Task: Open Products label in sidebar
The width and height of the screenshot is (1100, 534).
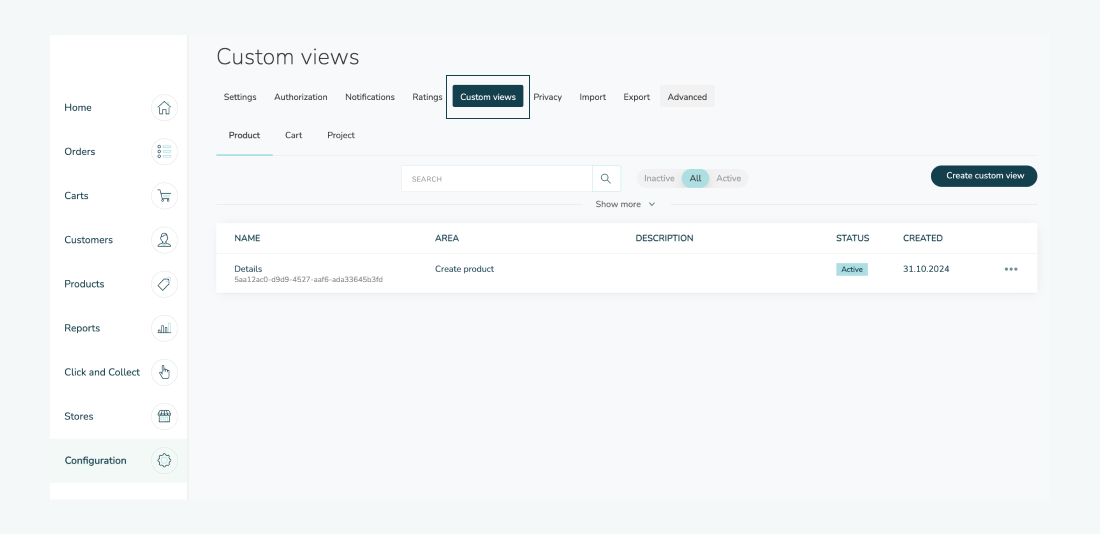Action: [84, 284]
